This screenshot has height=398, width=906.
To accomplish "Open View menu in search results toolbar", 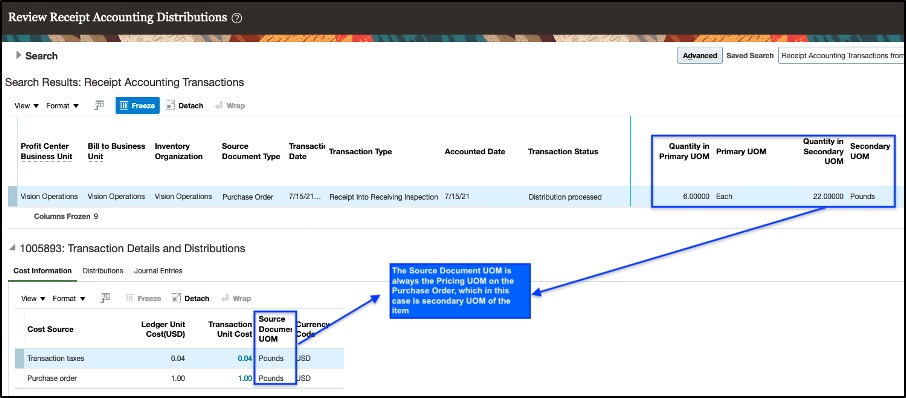I will (x=27, y=106).
